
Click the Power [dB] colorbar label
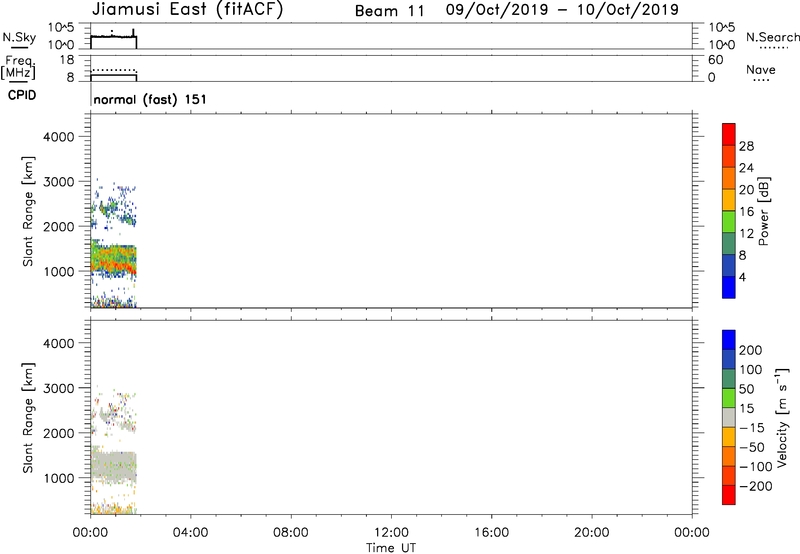click(x=763, y=211)
